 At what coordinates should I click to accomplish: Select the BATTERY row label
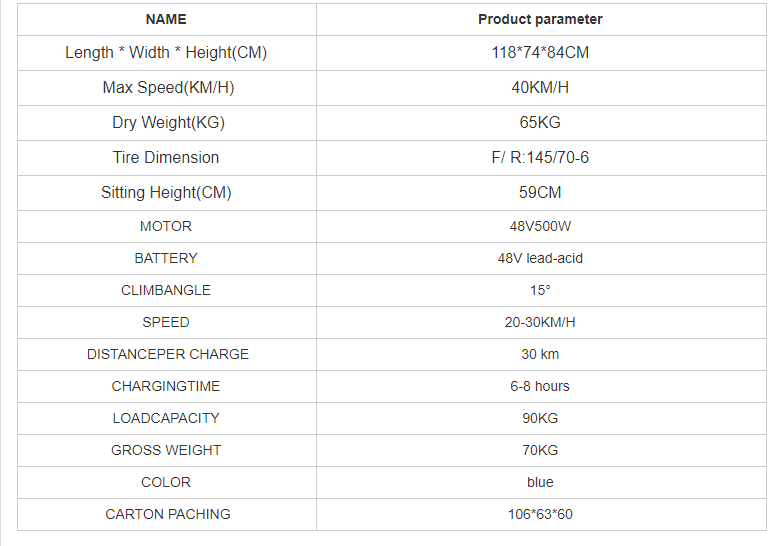click(x=166, y=258)
